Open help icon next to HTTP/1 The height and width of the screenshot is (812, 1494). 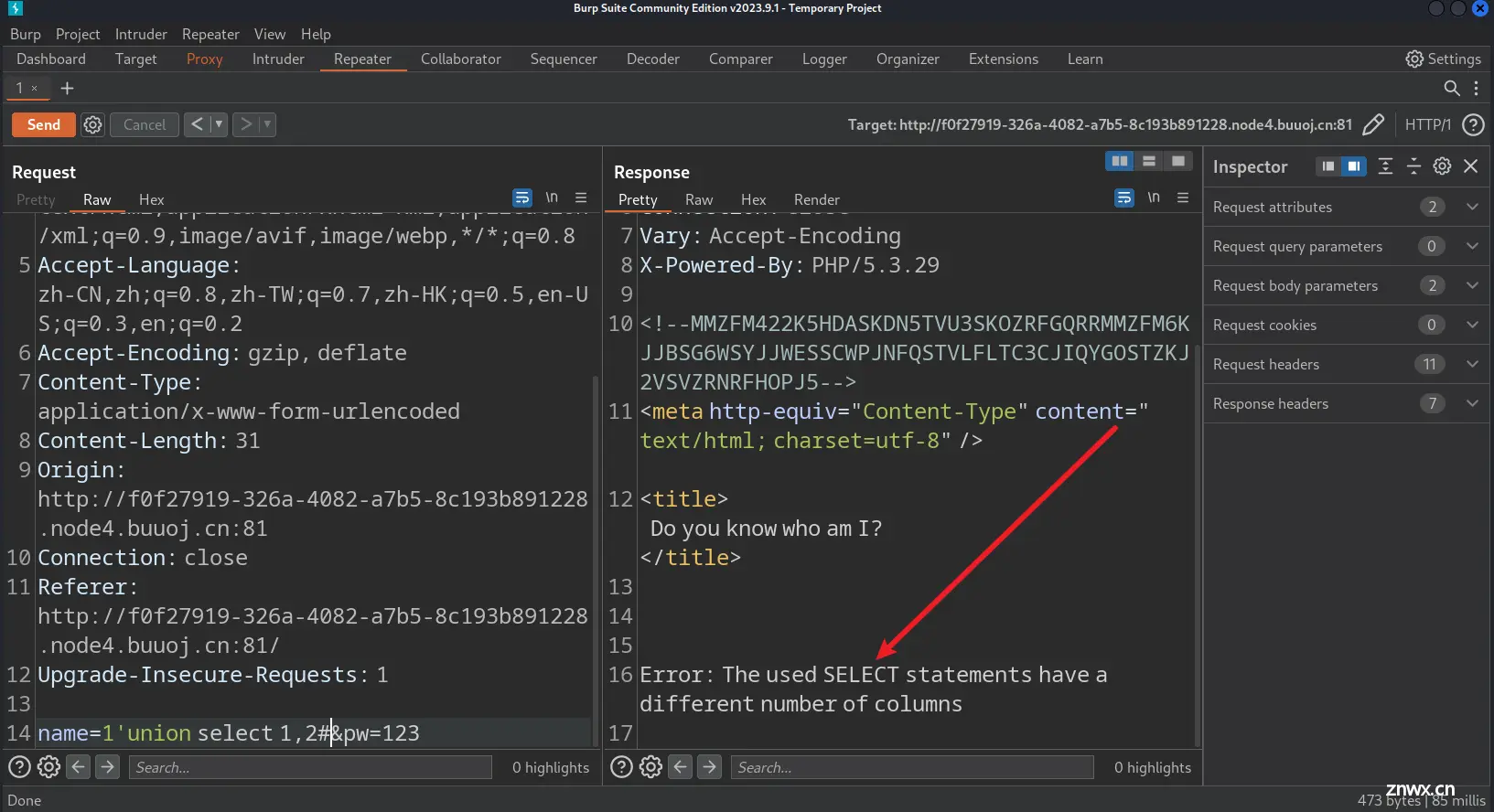click(x=1473, y=124)
